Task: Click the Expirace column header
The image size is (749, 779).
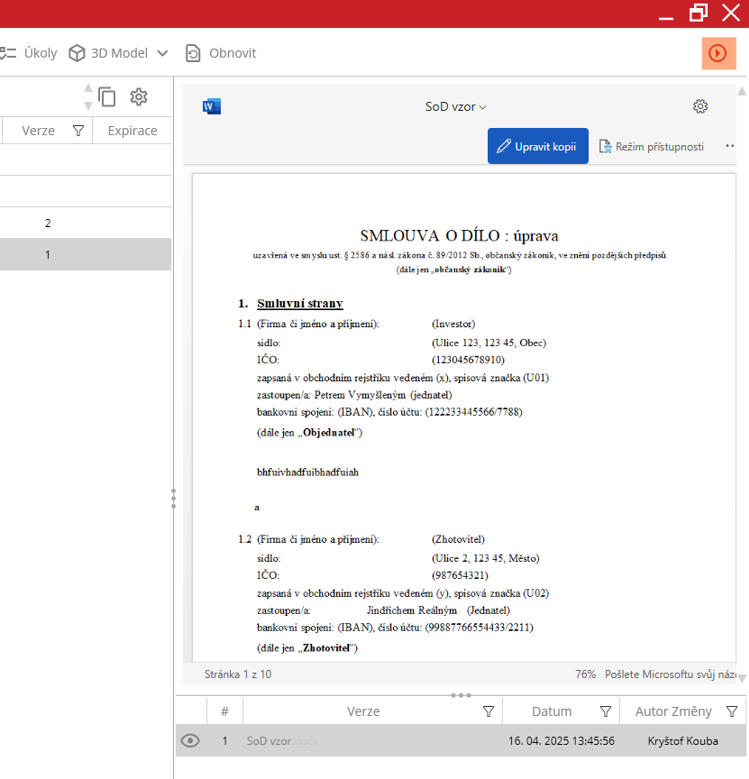Action: [x=132, y=131]
